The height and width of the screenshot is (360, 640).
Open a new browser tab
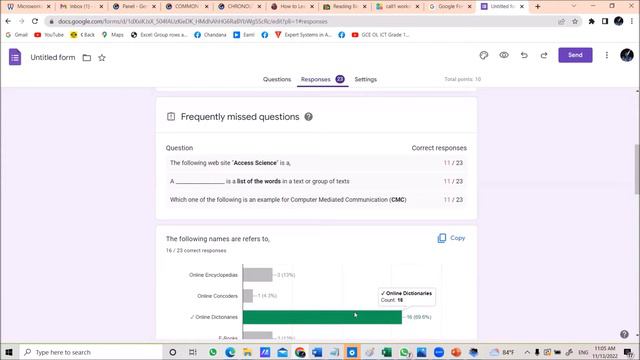pos(538,7)
